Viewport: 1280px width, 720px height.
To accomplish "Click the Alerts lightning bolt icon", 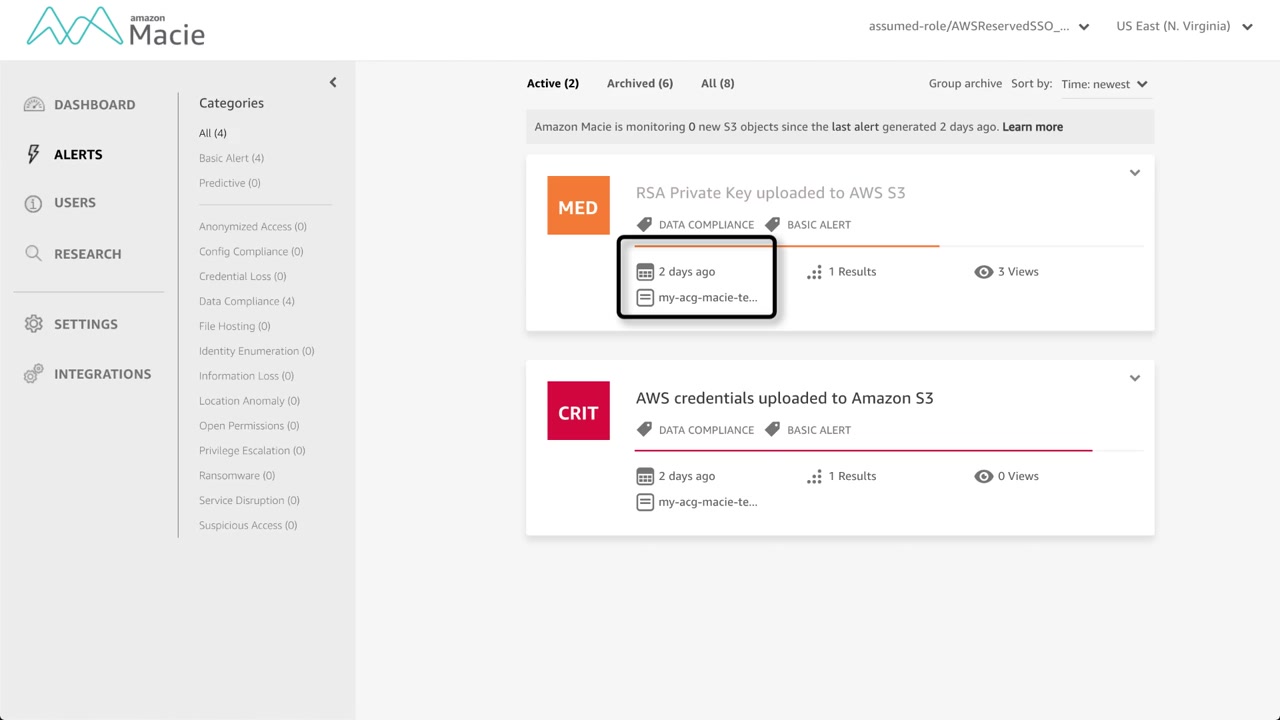I will [x=34, y=154].
